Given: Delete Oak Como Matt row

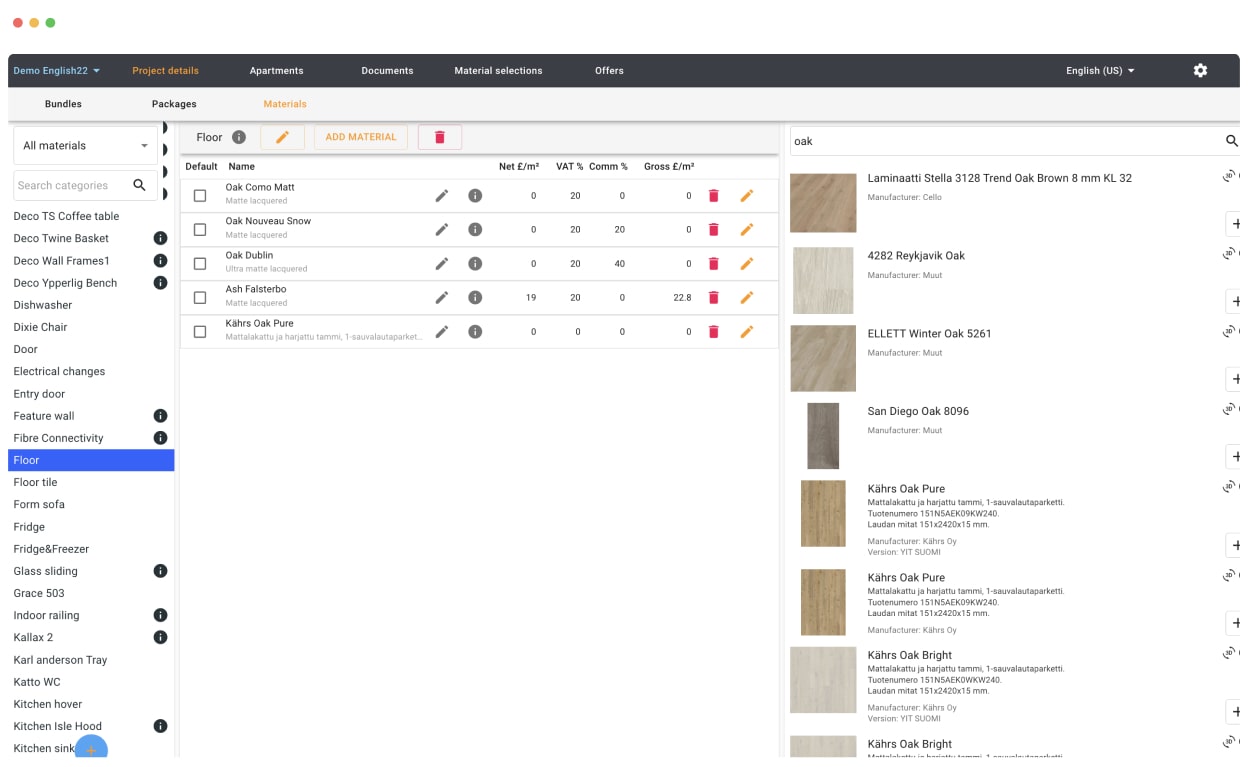Looking at the screenshot, I should [713, 196].
